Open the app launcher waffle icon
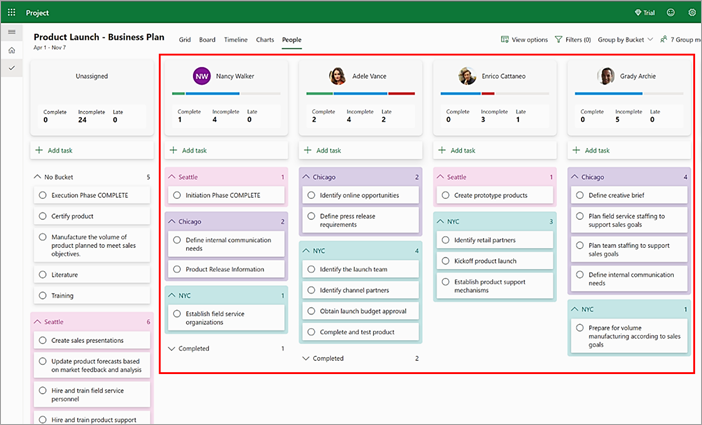 click(x=11, y=12)
